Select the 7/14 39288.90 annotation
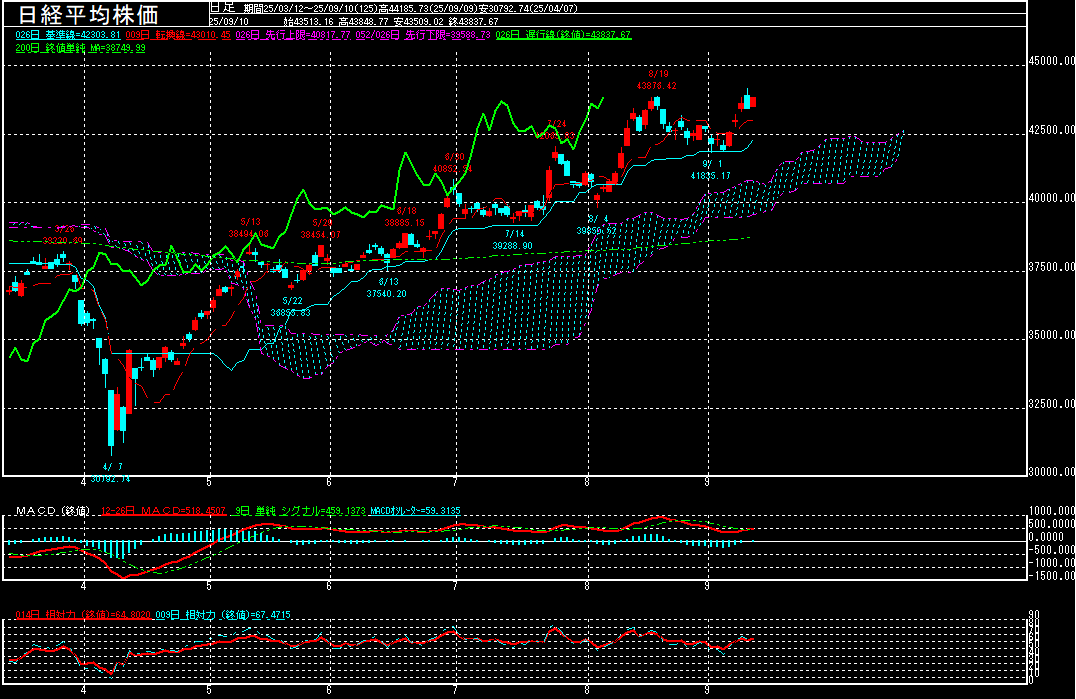This screenshot has width=1076, height=699. click(513, 239)
